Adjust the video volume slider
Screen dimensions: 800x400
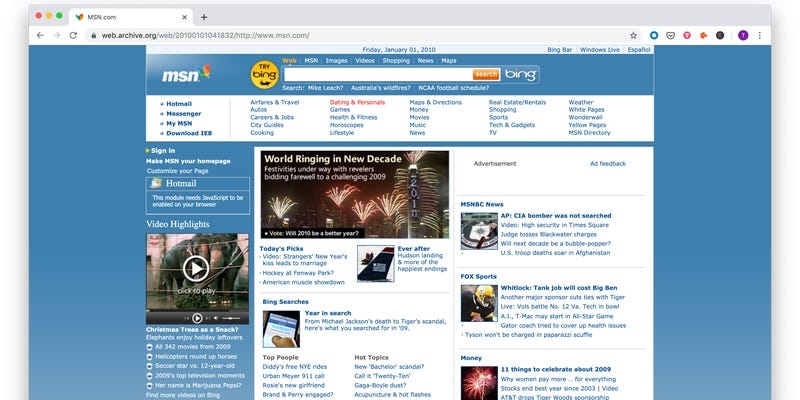tap(231, 318)
